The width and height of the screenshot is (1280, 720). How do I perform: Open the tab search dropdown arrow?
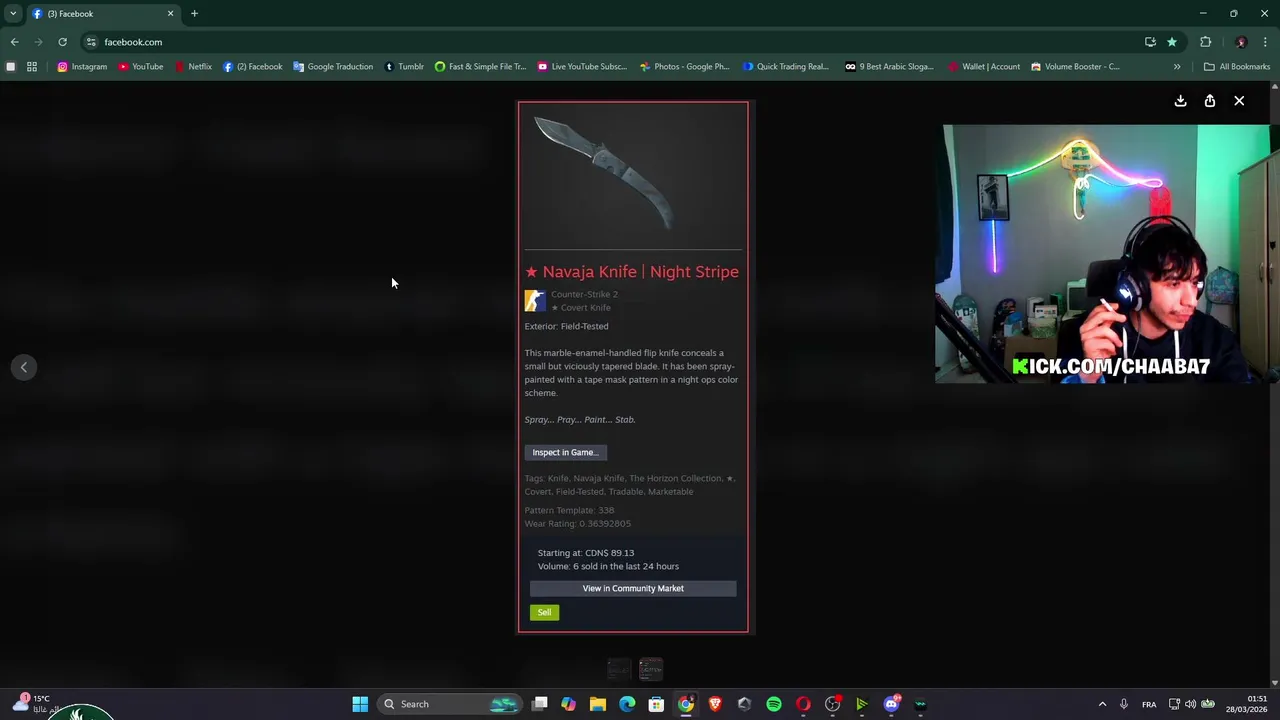point(13,13)
